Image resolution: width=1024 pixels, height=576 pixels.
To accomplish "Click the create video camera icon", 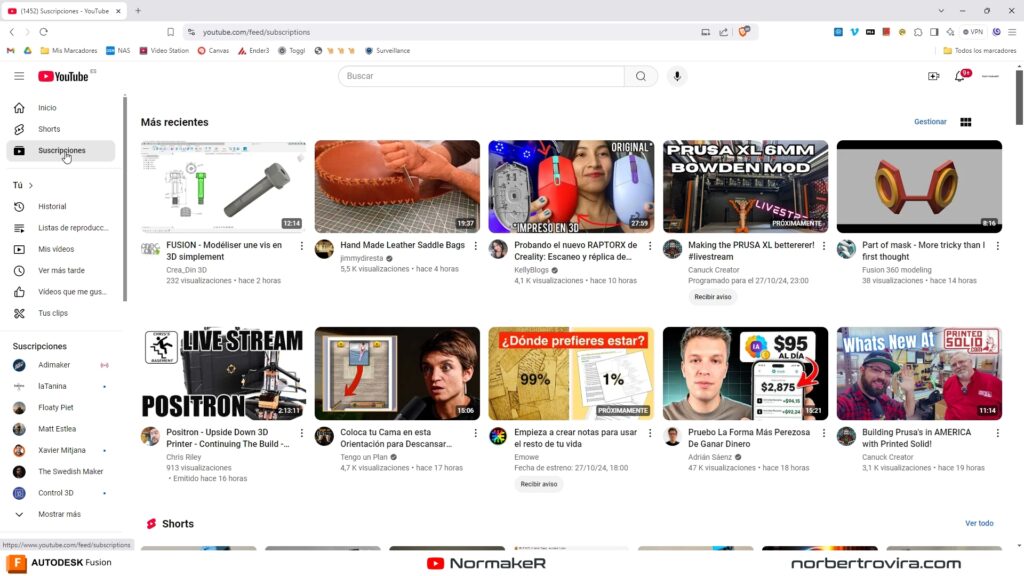I will click(x=933, y=76).
